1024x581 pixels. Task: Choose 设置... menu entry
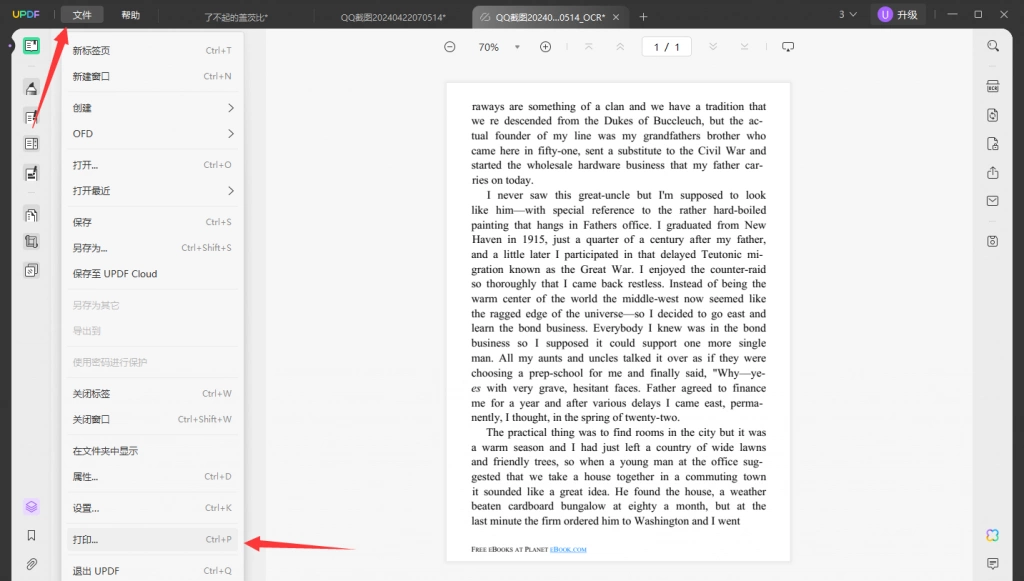click(x=152, y=508)
